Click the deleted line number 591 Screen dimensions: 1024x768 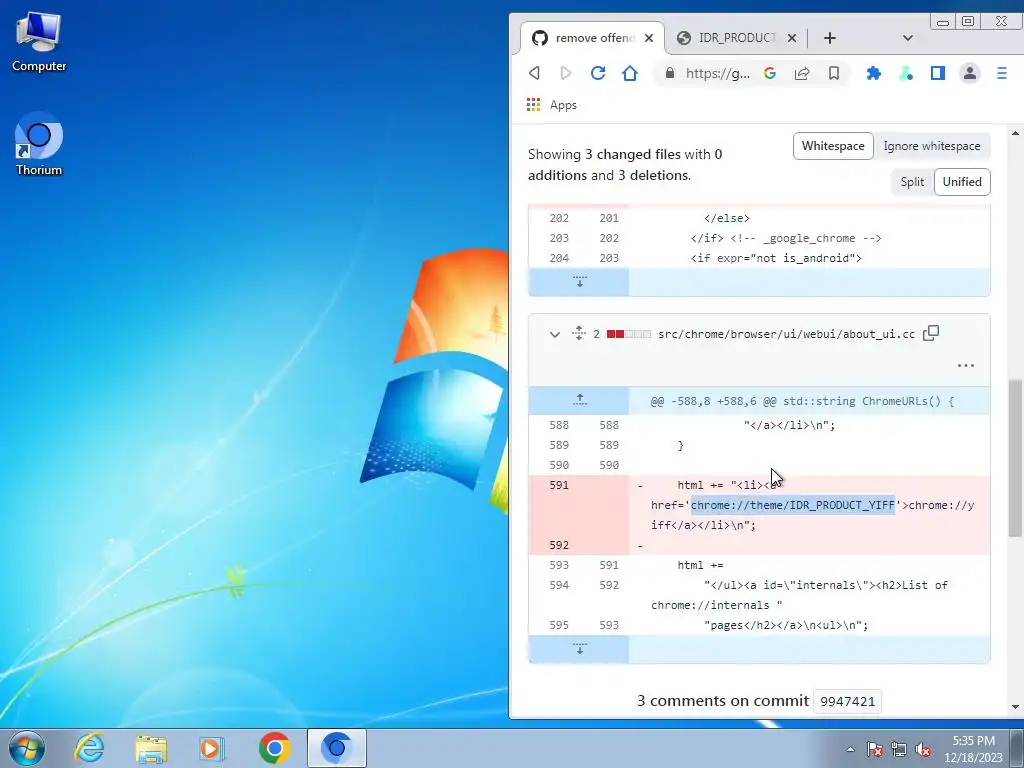pyautogui.click(x=559, y=485)
